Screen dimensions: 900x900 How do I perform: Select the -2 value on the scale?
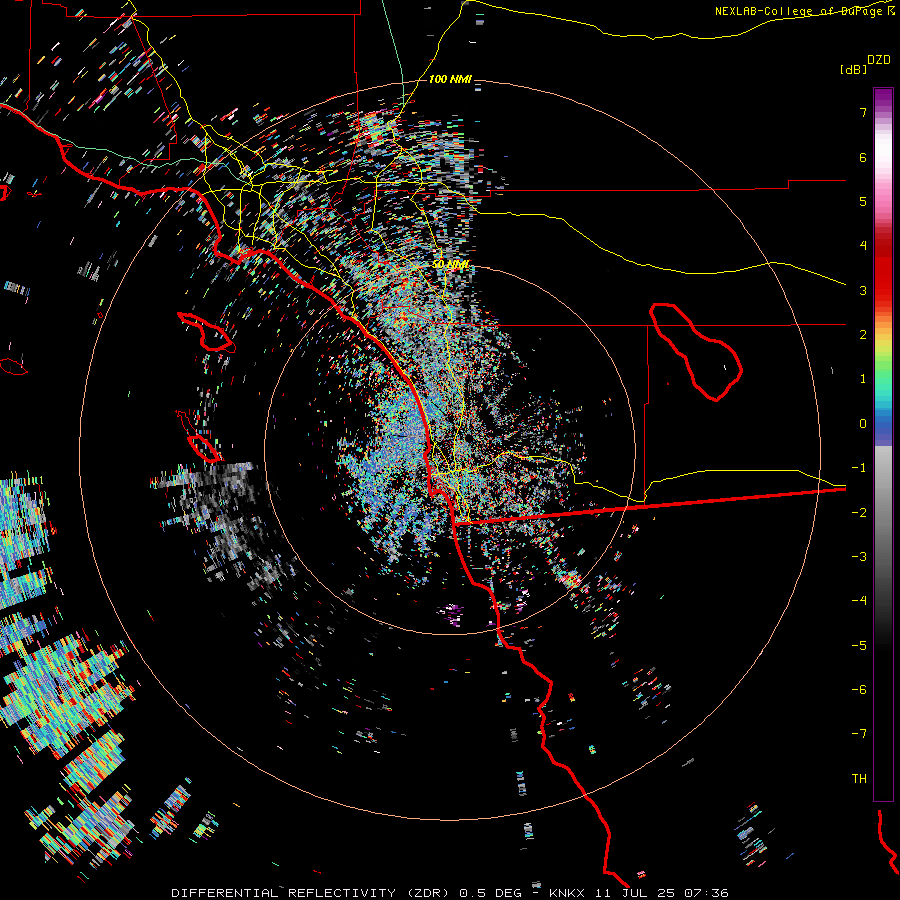859,513
